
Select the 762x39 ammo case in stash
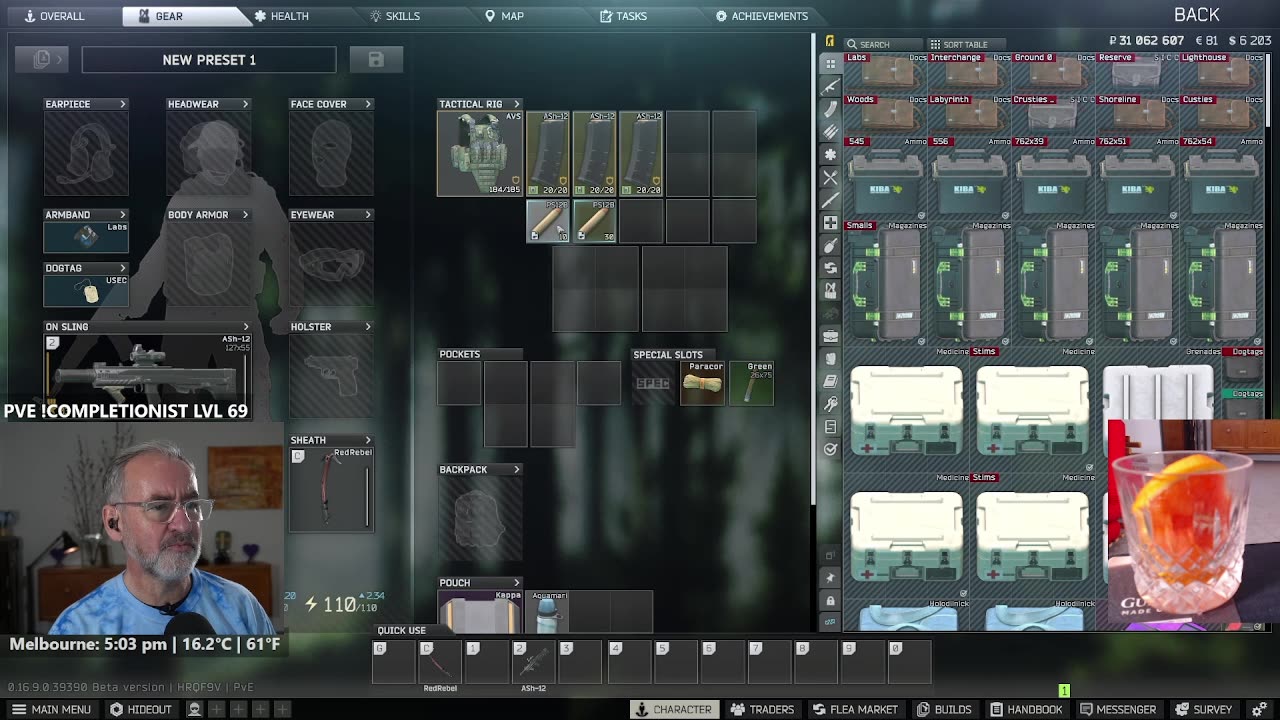coord(1054,178)
